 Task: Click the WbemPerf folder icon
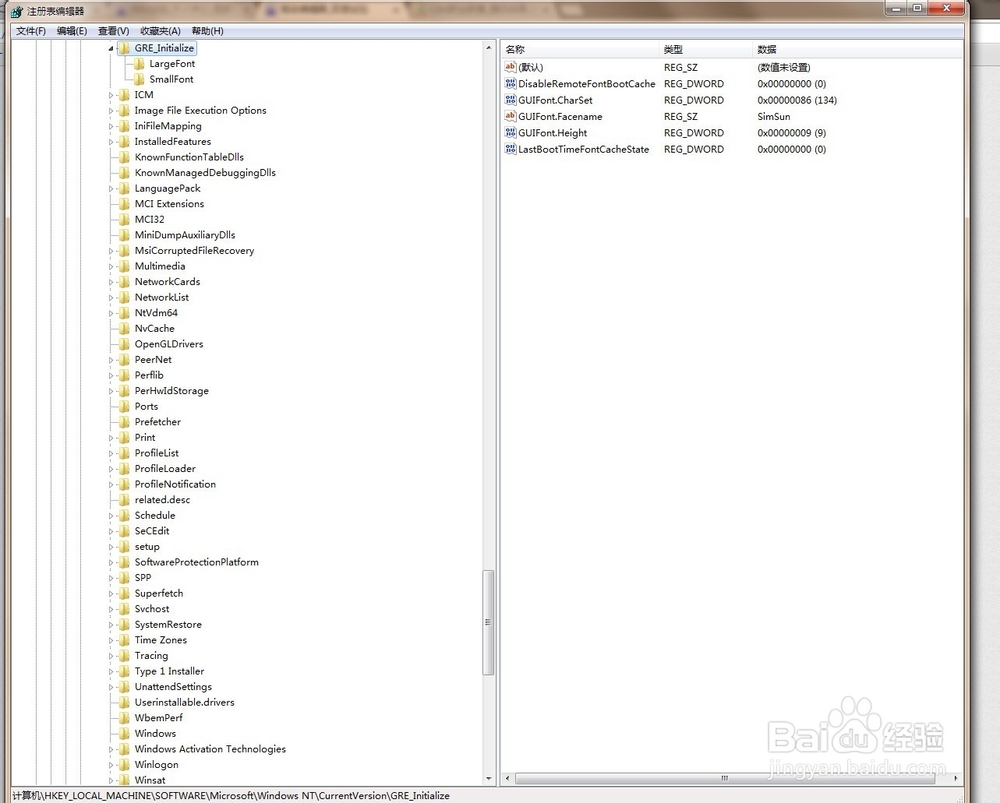pos(124,718)
